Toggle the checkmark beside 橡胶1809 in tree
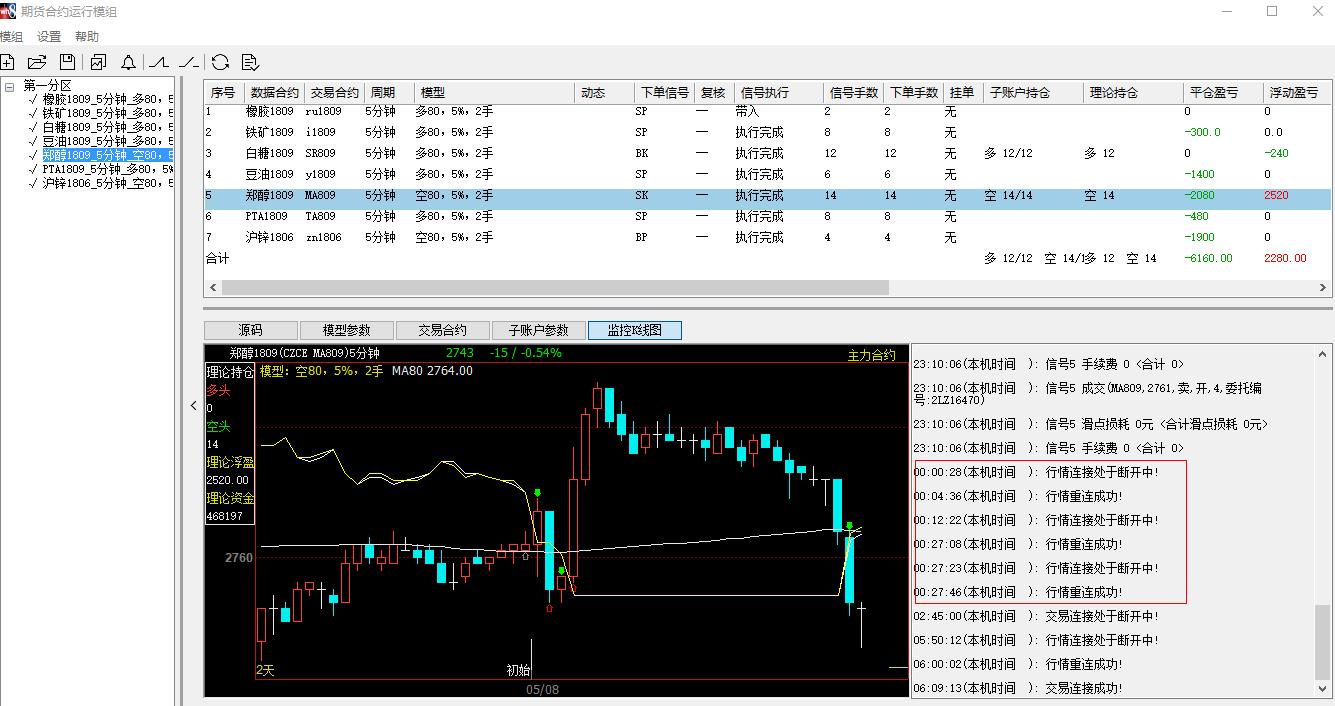This screenshot has width=1335, height=706. click(x=34, y=99)
